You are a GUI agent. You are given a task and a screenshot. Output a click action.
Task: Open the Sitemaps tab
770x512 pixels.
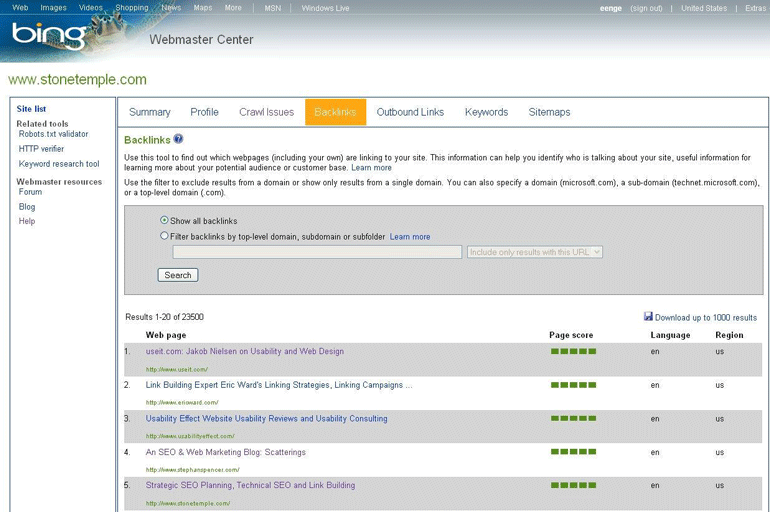549,112
